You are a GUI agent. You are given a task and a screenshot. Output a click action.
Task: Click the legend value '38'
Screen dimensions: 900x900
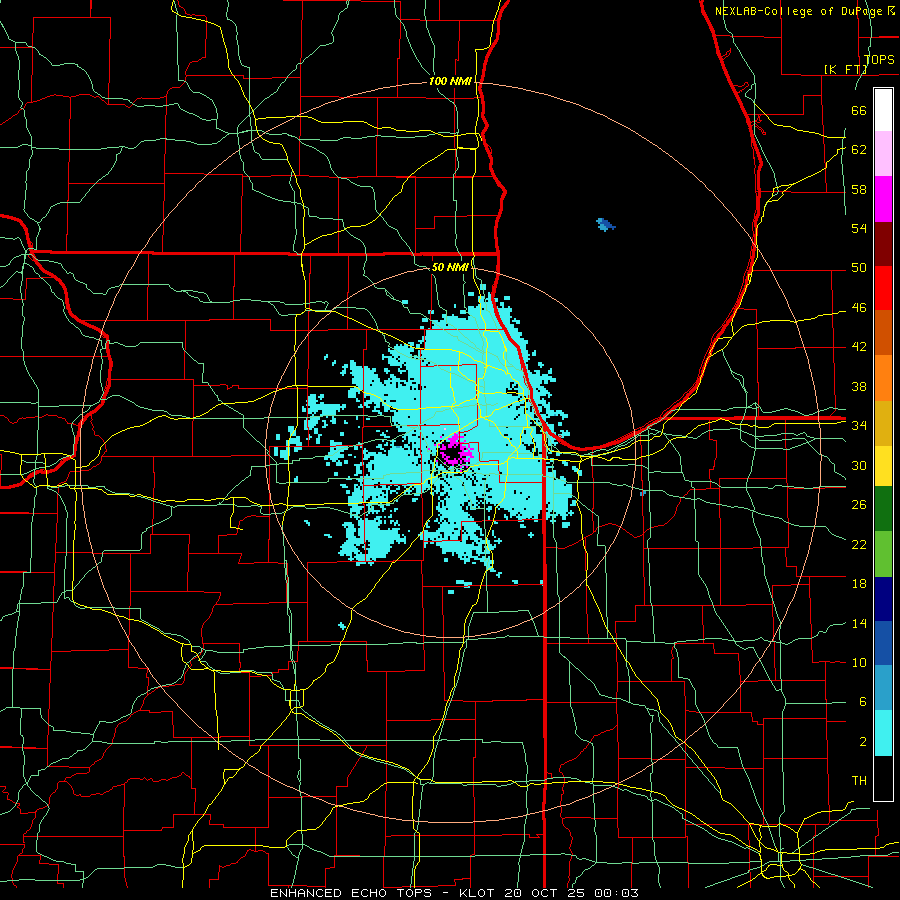point(859,386)
